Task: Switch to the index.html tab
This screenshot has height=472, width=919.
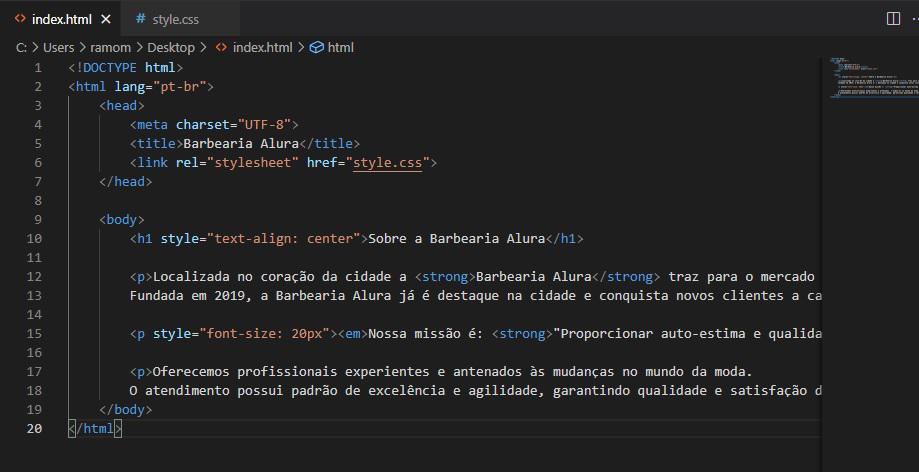Action: [x=61, y=19]
